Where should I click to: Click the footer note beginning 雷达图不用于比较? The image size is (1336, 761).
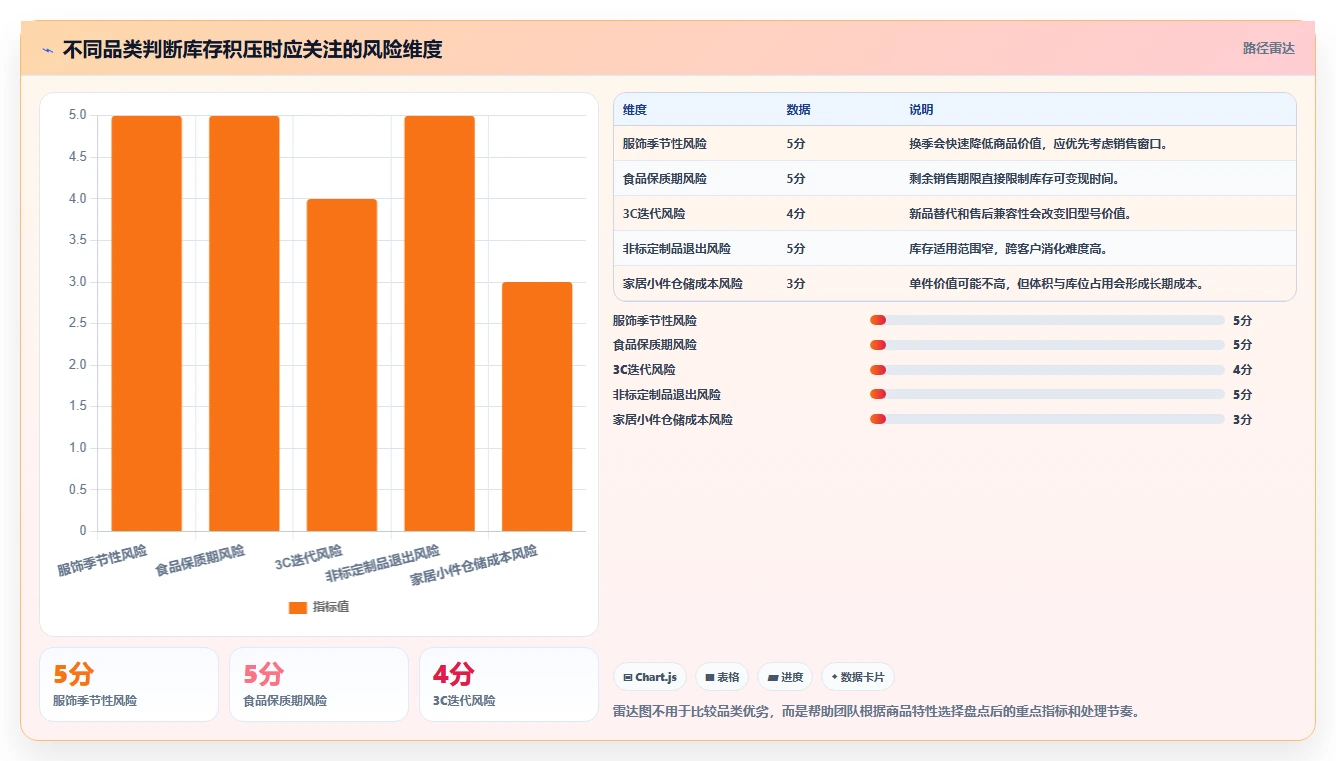pos(876,712)
